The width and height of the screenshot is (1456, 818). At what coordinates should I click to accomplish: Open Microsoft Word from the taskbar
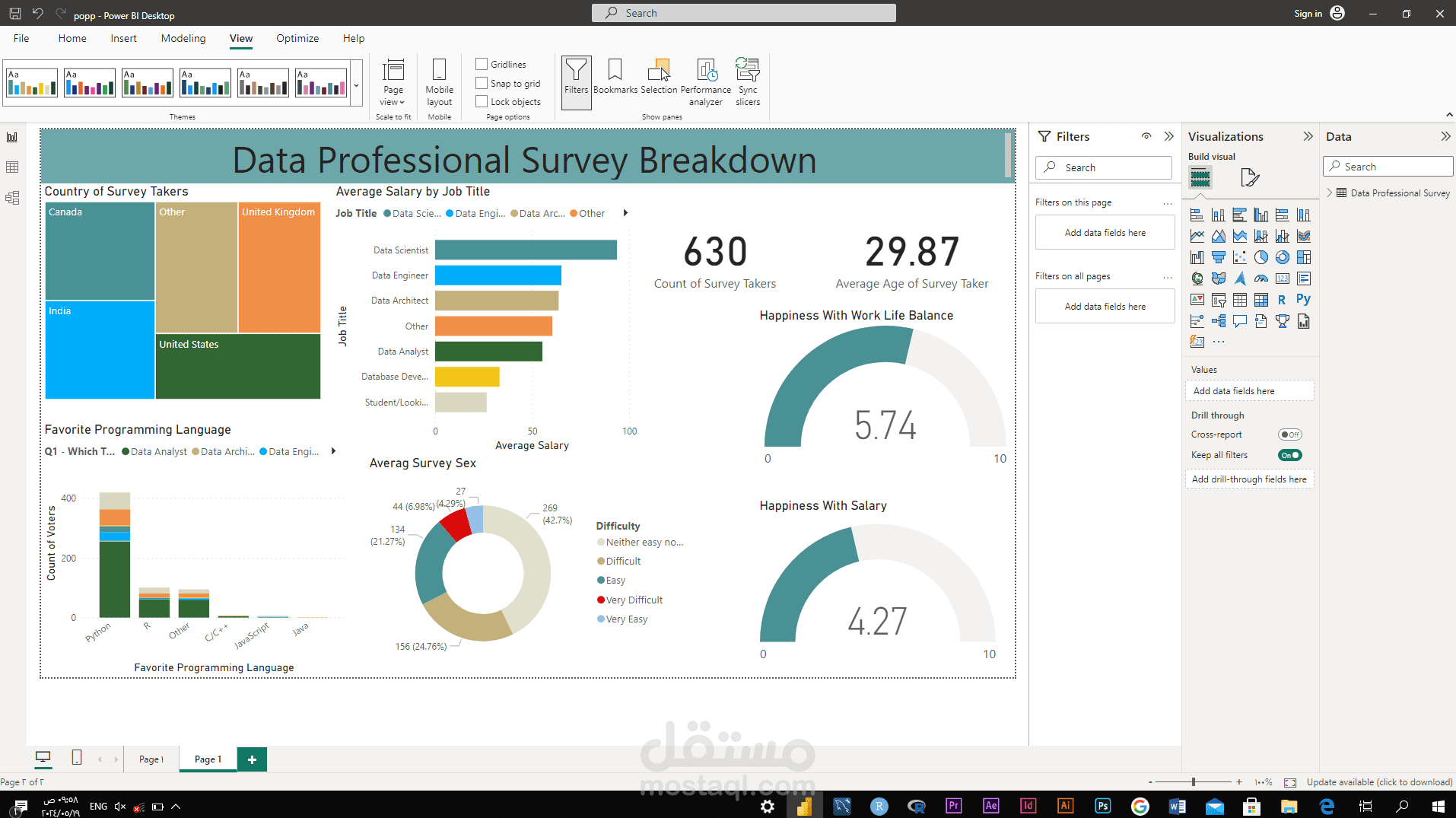(x=1177, y=806)
